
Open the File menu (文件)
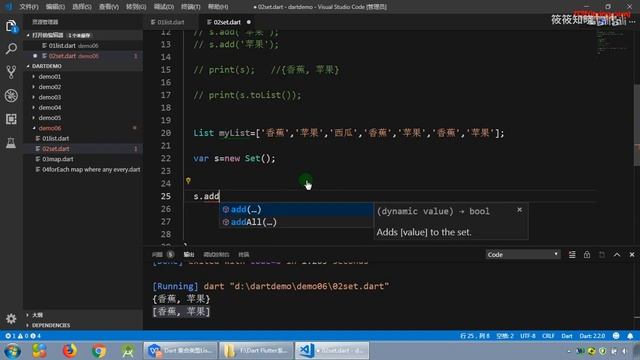tap(29, 7)
